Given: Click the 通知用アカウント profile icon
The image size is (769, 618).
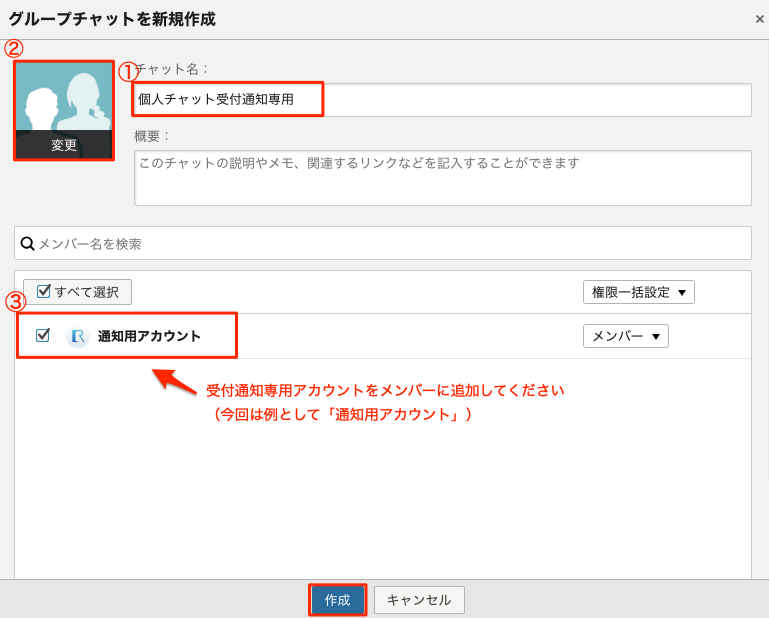Looking at the screenshot, I should tap(78, 337).
